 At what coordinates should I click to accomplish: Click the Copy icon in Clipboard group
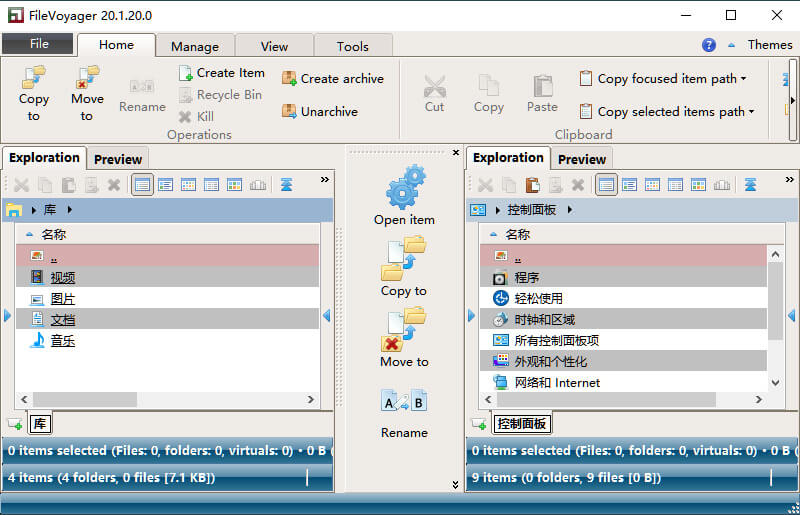pos(488,85)
